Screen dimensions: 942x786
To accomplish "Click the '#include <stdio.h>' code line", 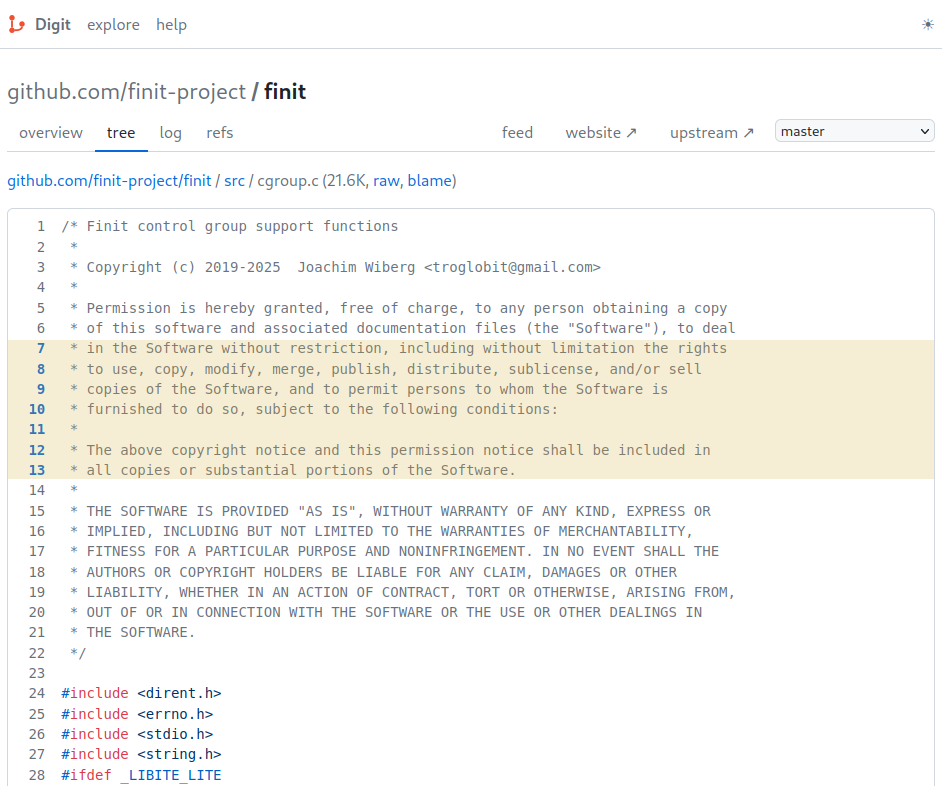I will point(137,734).
